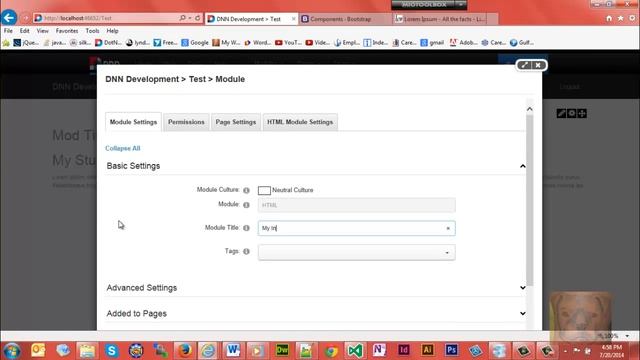Open the Vide... bookmark in favorites bar
This screenshot has width=640, height=360.
pyautogui.click(x=318, y=42)
